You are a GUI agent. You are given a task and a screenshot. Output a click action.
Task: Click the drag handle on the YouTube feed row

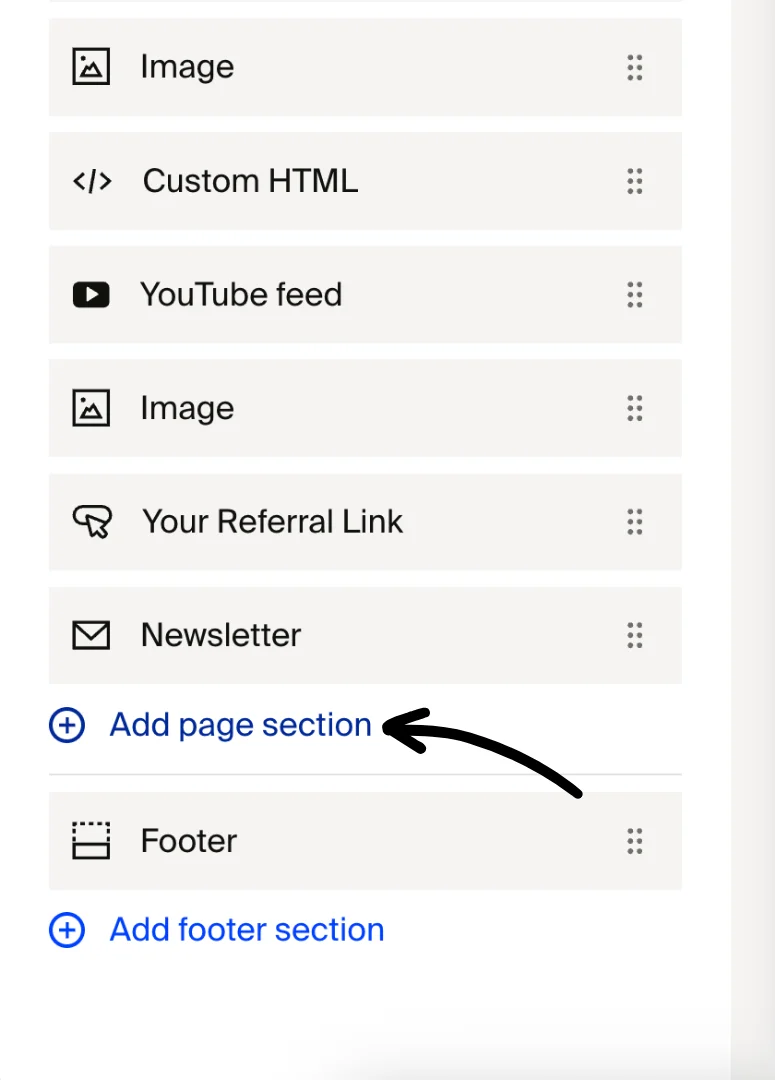coord(635,295)
